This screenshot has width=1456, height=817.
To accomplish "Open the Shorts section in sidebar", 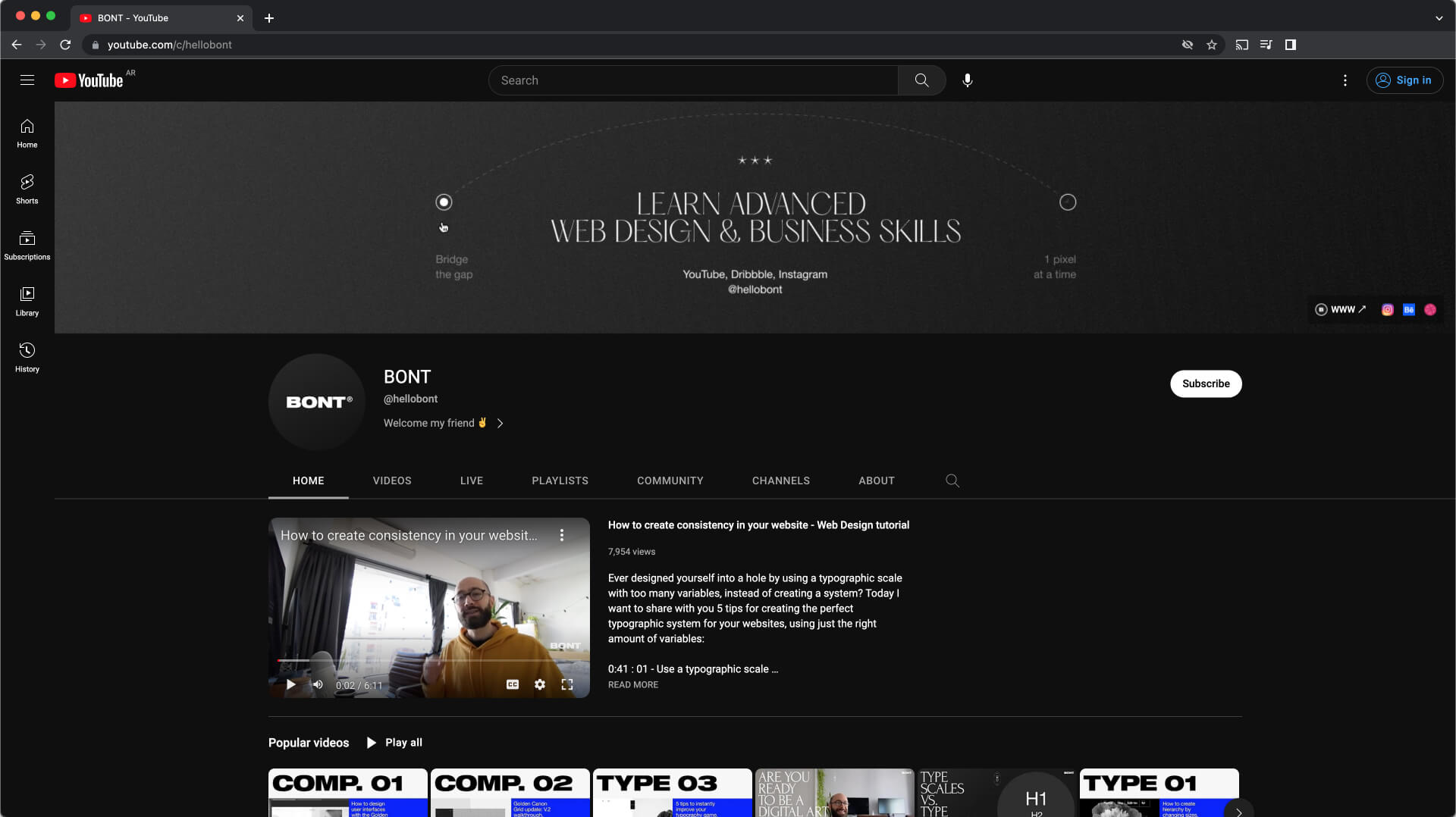I will 27,188.
